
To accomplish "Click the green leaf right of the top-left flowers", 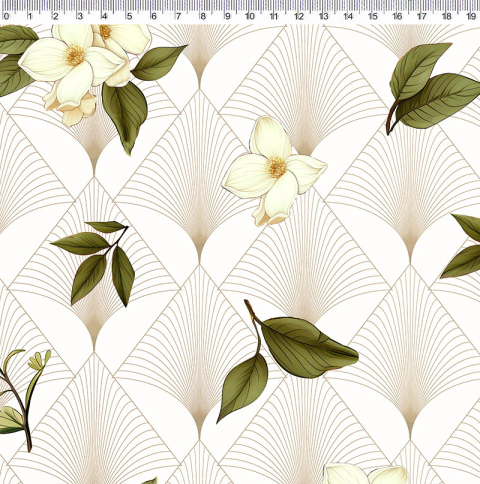I will (x=158, y=63).
